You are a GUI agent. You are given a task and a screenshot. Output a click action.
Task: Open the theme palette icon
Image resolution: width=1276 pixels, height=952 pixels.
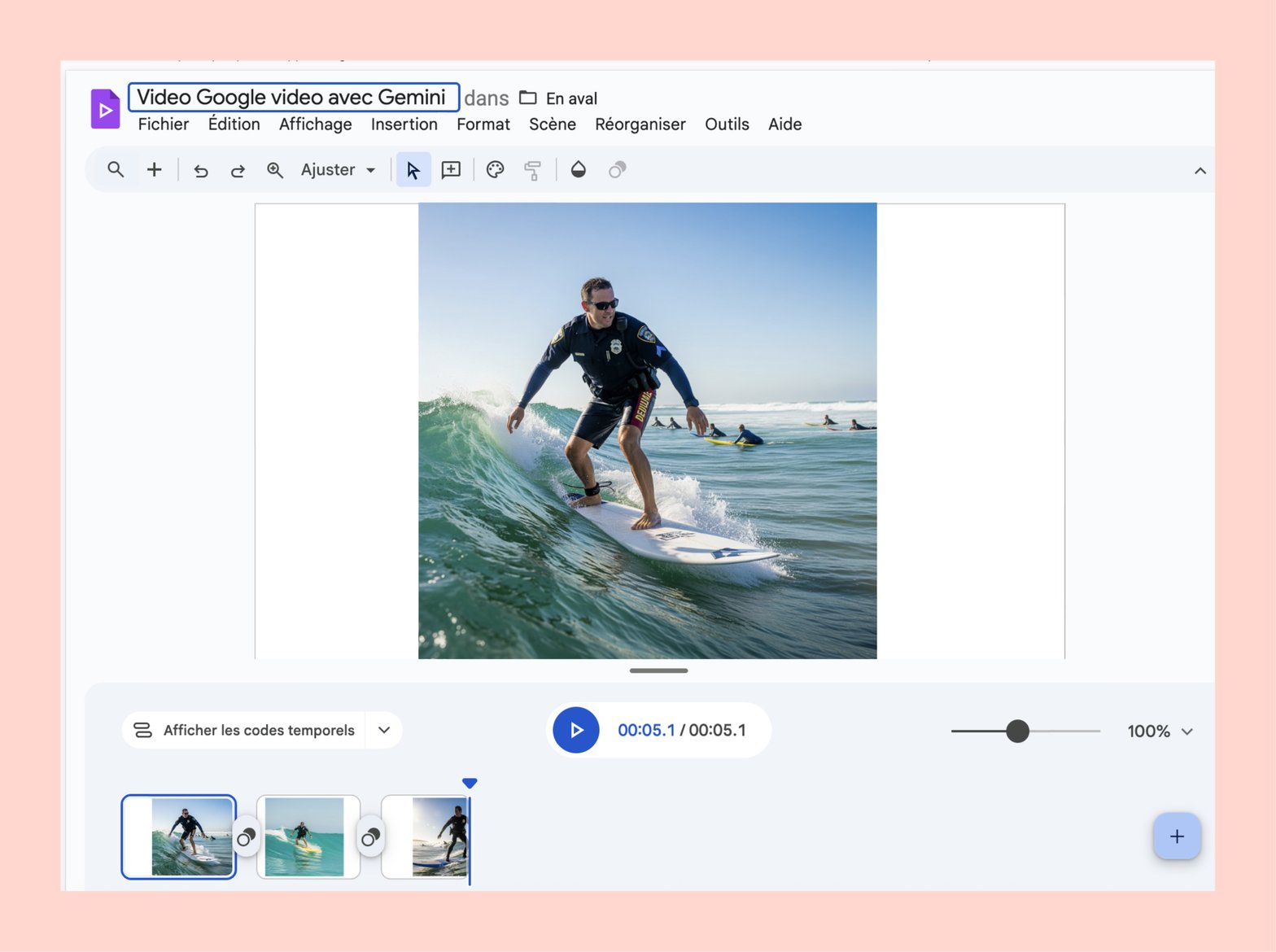[495, 169]
